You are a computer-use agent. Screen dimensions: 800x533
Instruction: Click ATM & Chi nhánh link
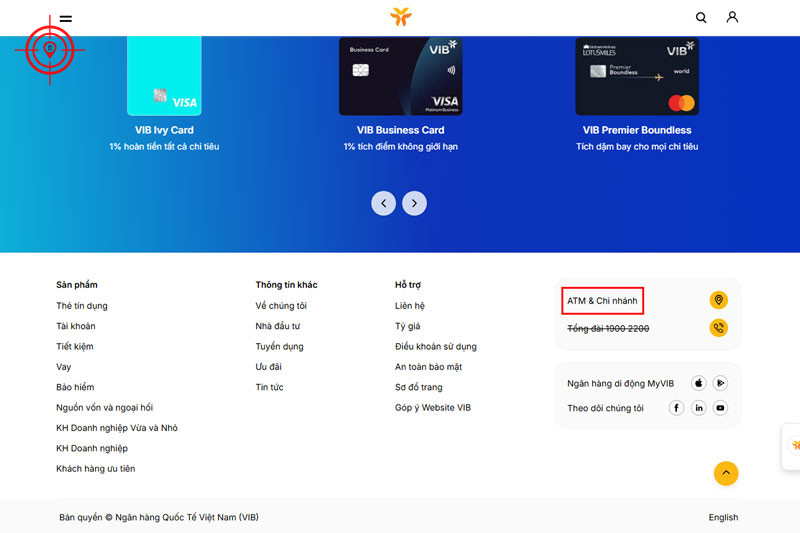602,301
